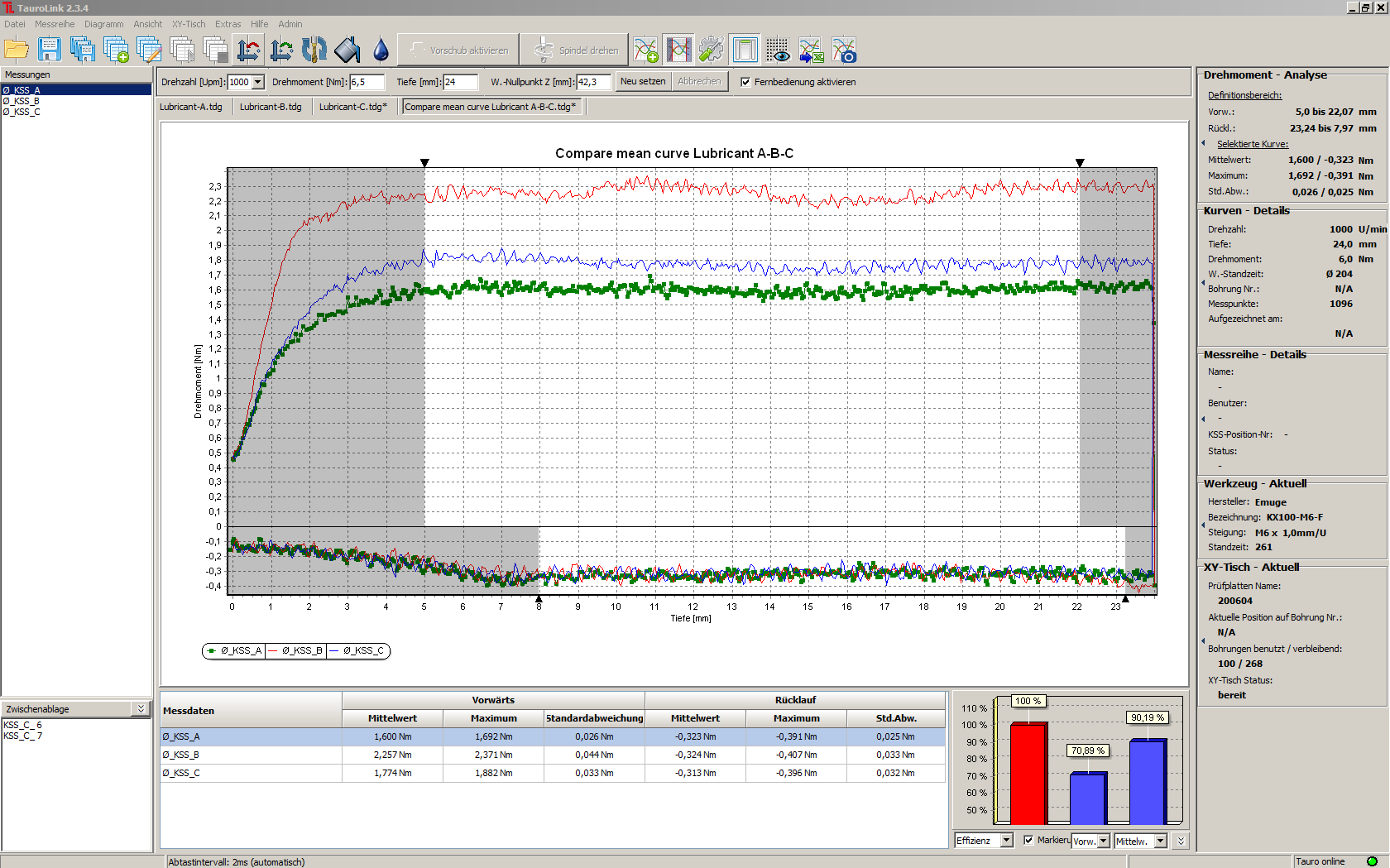Select Ø_KSS_C in the Messungen list

pos(76,112)
